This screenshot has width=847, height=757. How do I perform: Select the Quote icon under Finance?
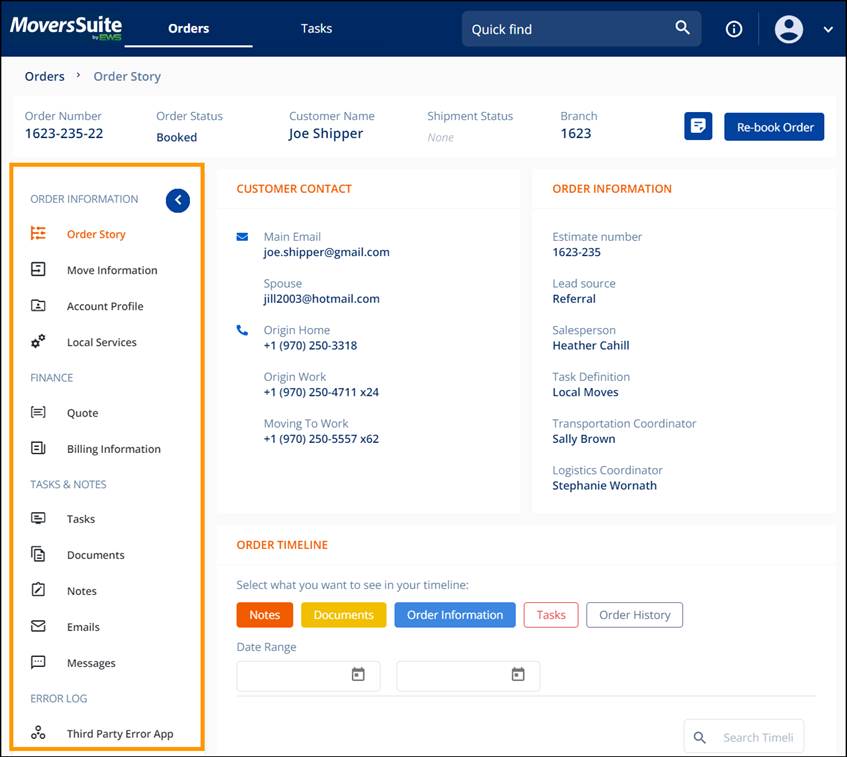(38, 413)
